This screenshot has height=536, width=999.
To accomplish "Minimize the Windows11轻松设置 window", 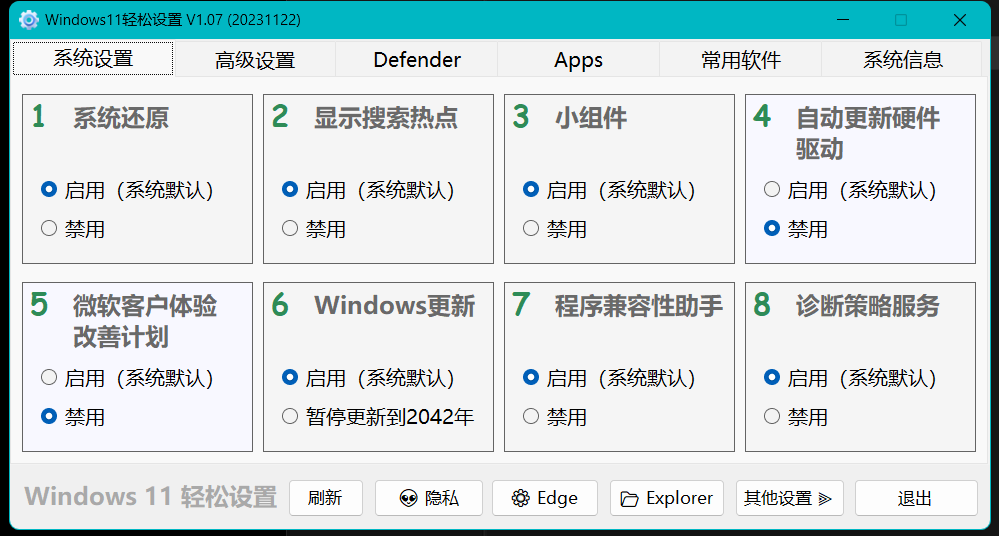I will click(x=843, y=20).
